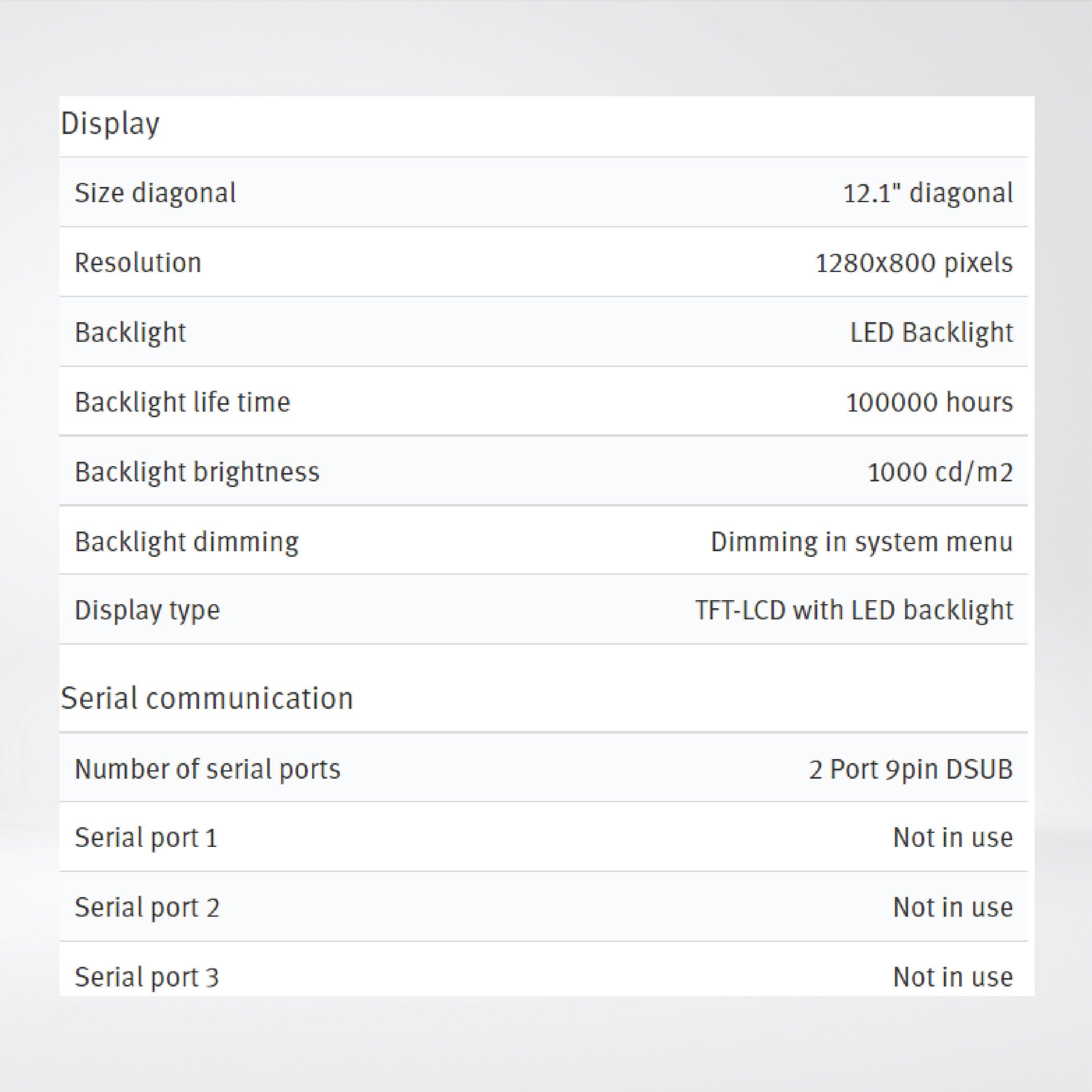Viewport: 1092px width, 1092px height.
Task: Select Number of serial ports label
Action: (207, 769)
